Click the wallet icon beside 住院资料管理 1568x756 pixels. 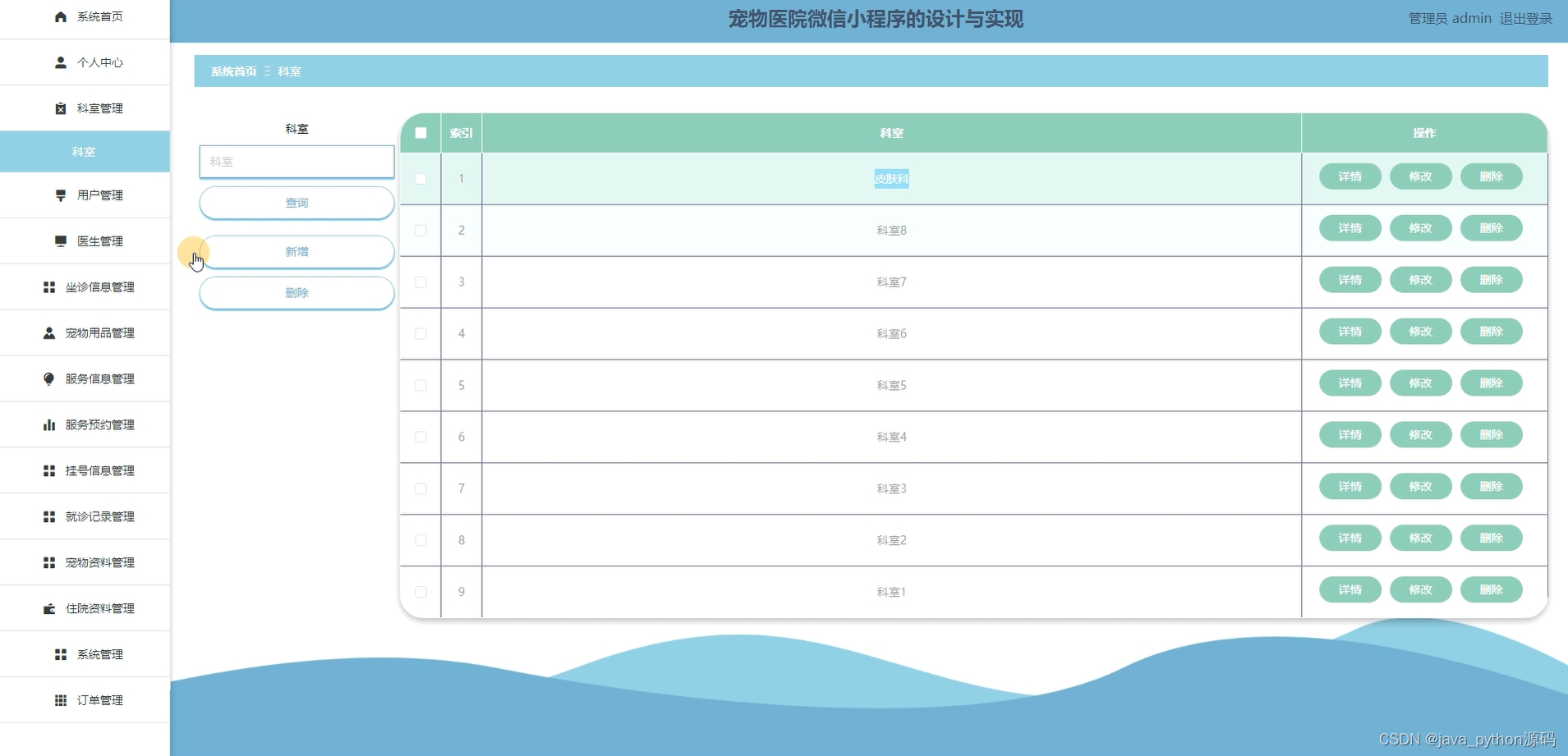(x=49, y=609)
